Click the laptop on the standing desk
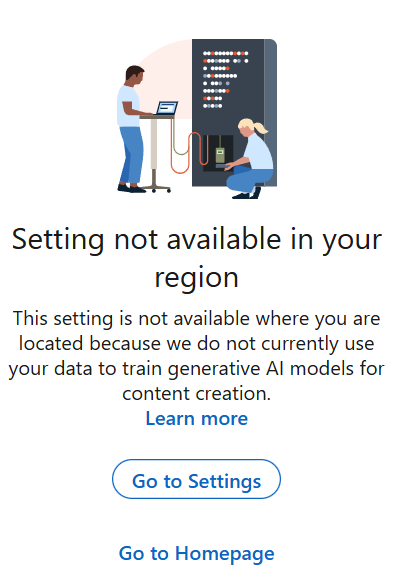Viewport: 400px width, 586px height. tap(166, 108)
